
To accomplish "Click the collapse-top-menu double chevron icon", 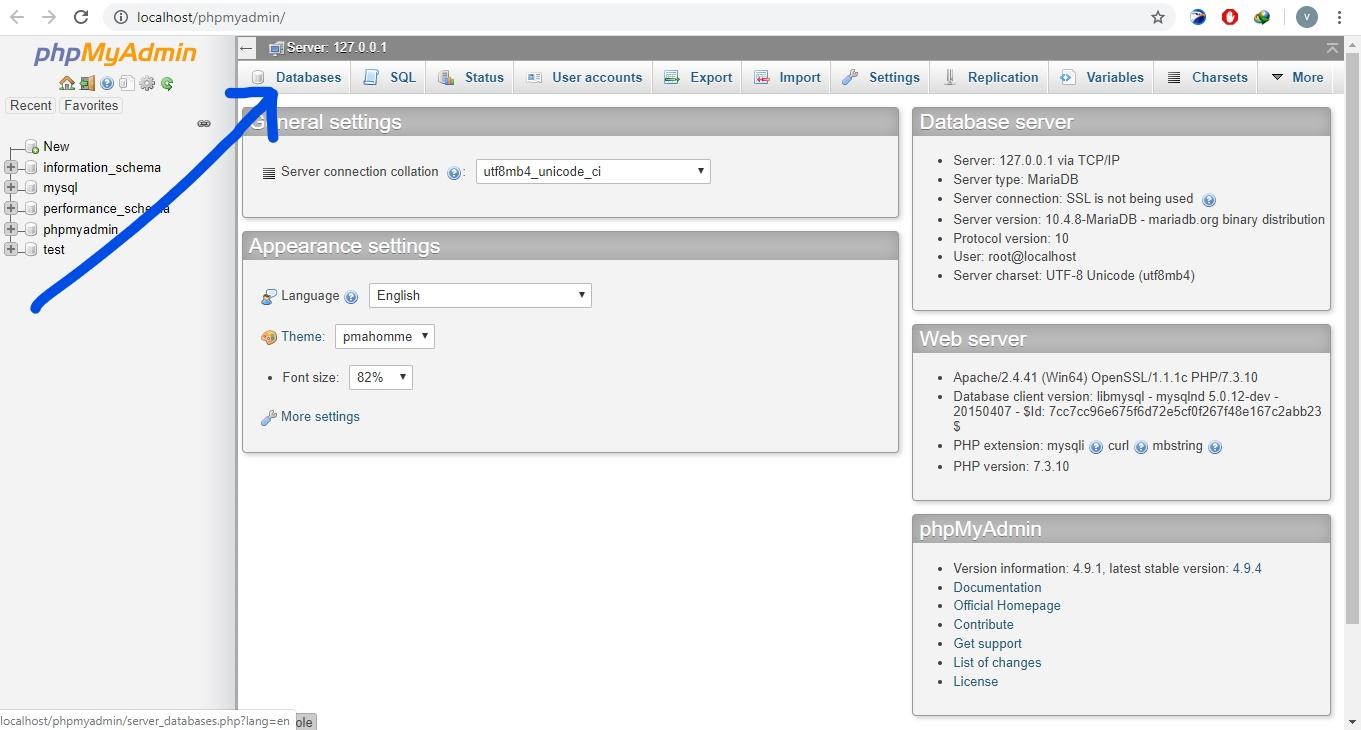I will tap(1332, 48).
